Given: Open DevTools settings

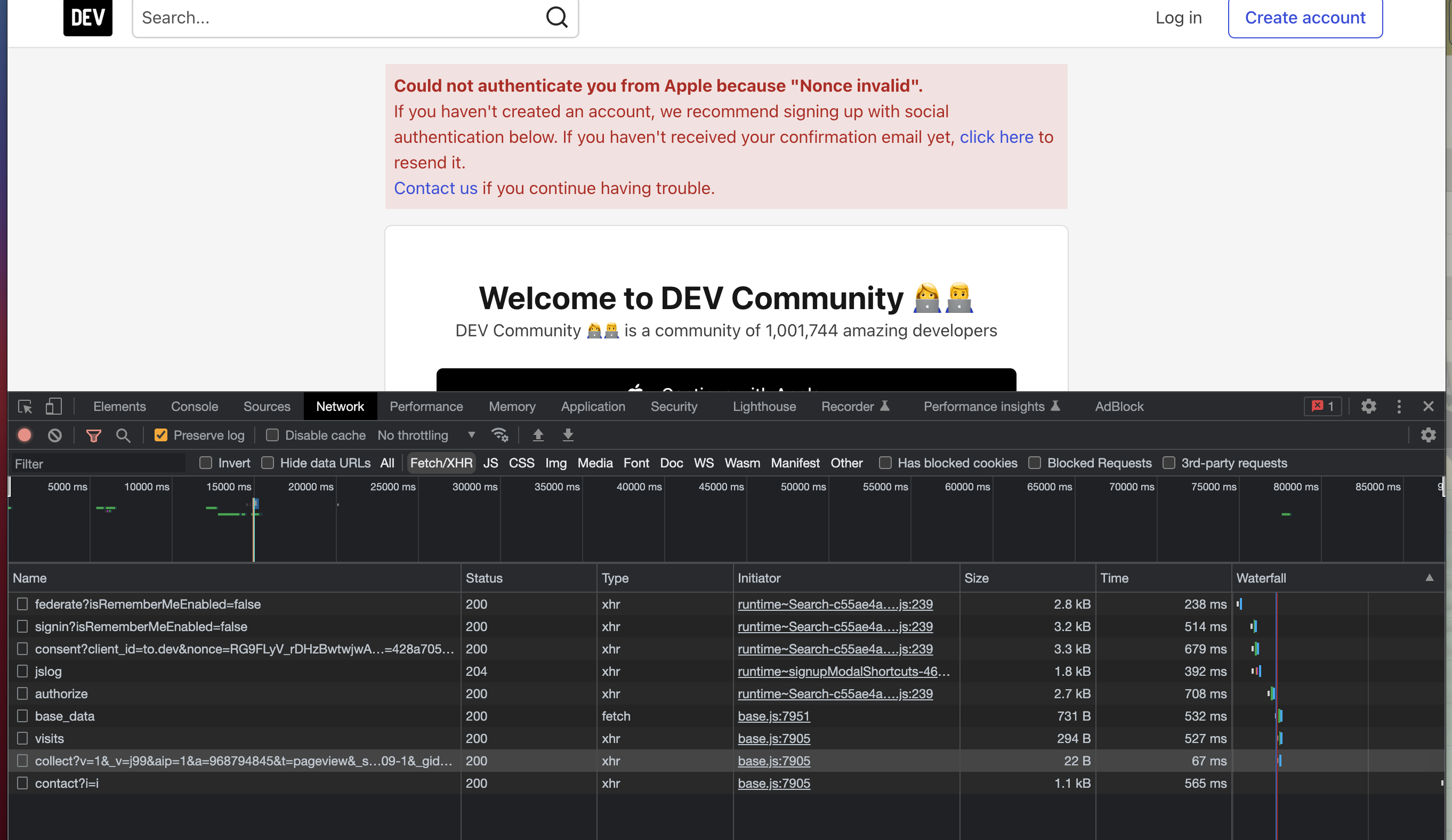Looking at the screenshot, I should (x=1368, y=406).
